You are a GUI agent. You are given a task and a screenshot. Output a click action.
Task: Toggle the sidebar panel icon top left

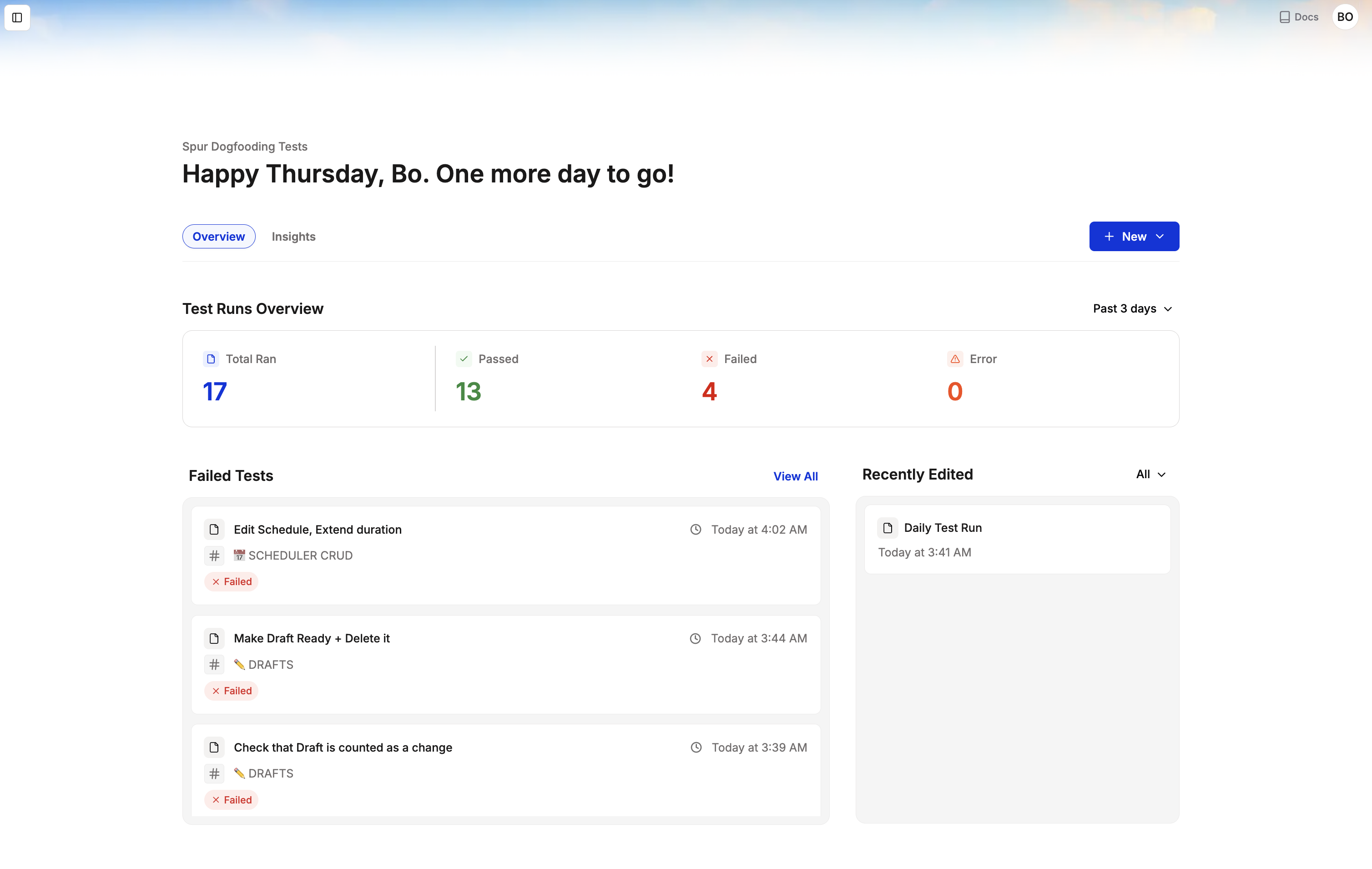tap(16, 17)
